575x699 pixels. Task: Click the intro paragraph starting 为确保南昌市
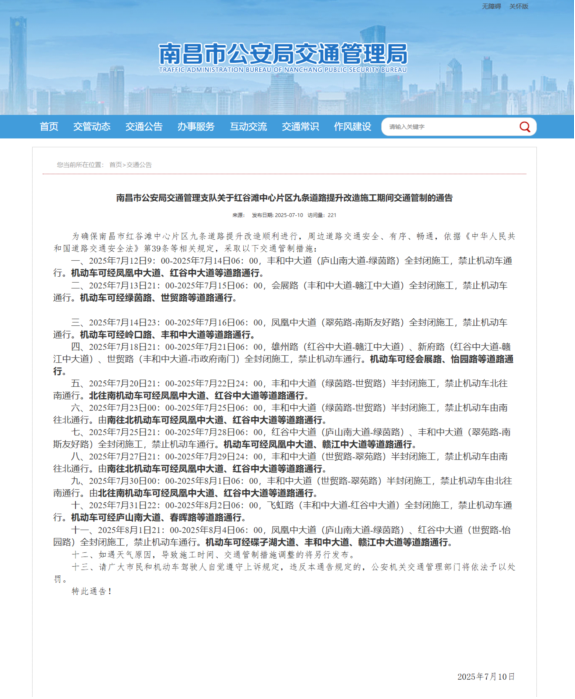point(284,243)
